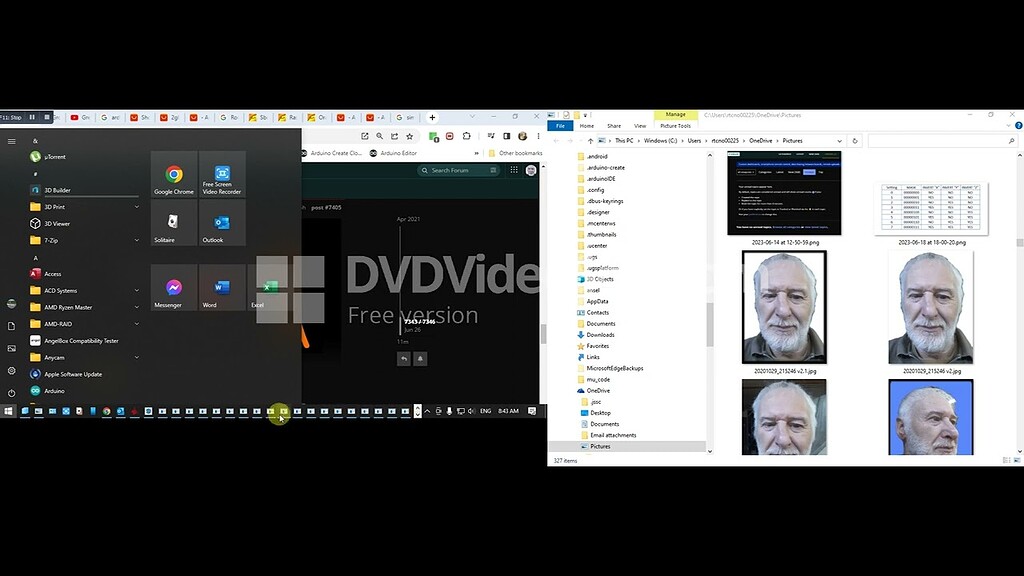Toggle the microphone icon in the system tray
The image size is (1024, 576).
(450, 410)
